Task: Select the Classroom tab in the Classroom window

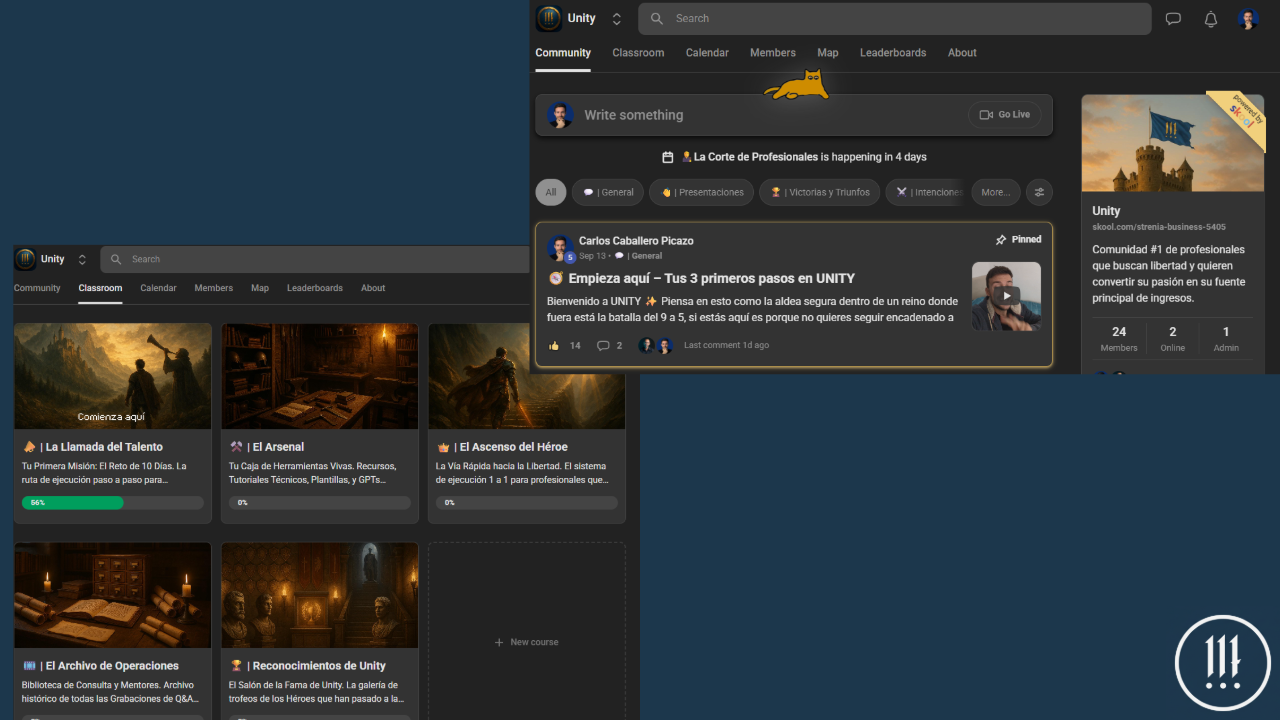Action: (x=100, y=288)
